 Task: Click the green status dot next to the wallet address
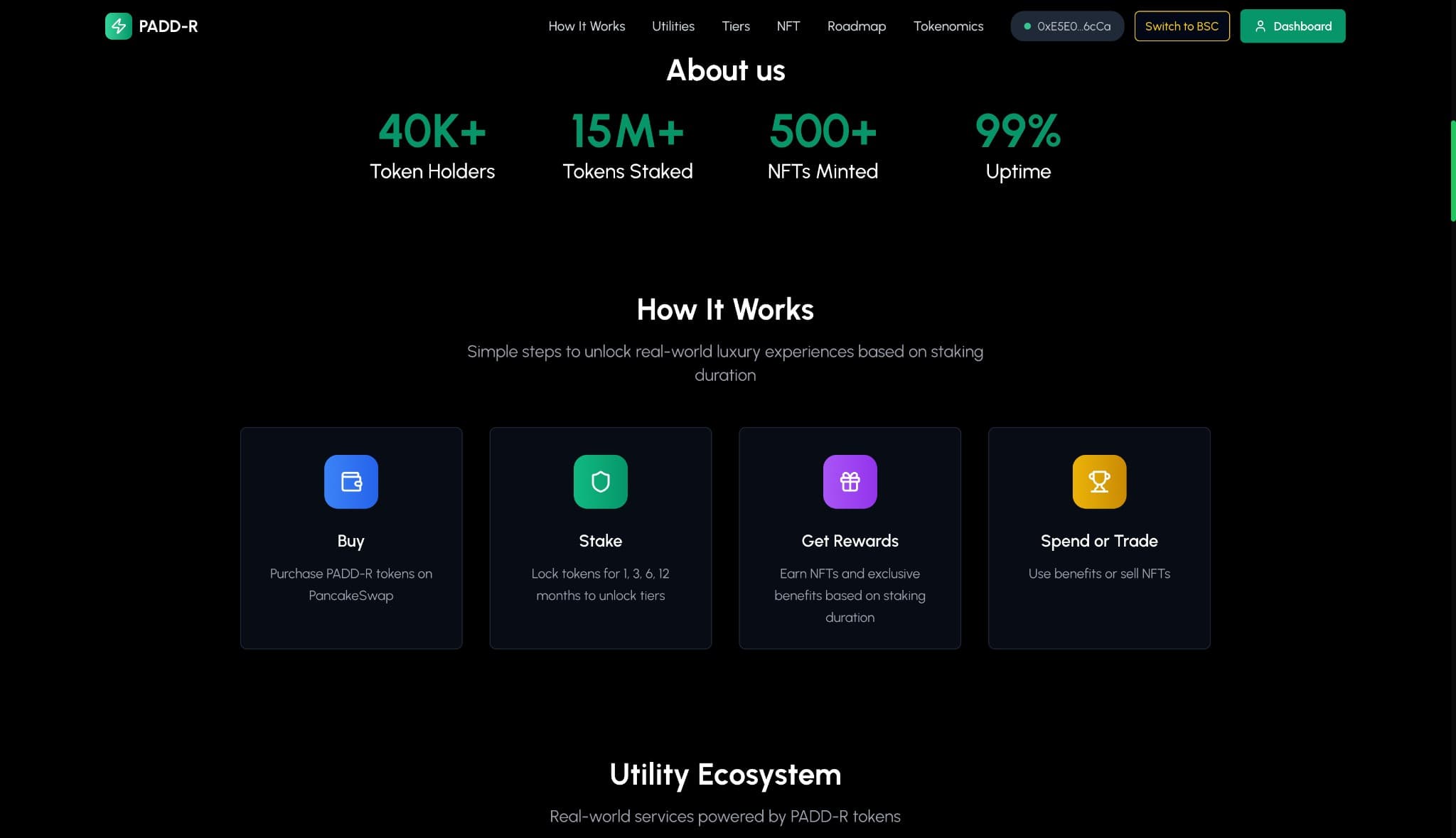tap(1027, 26)
